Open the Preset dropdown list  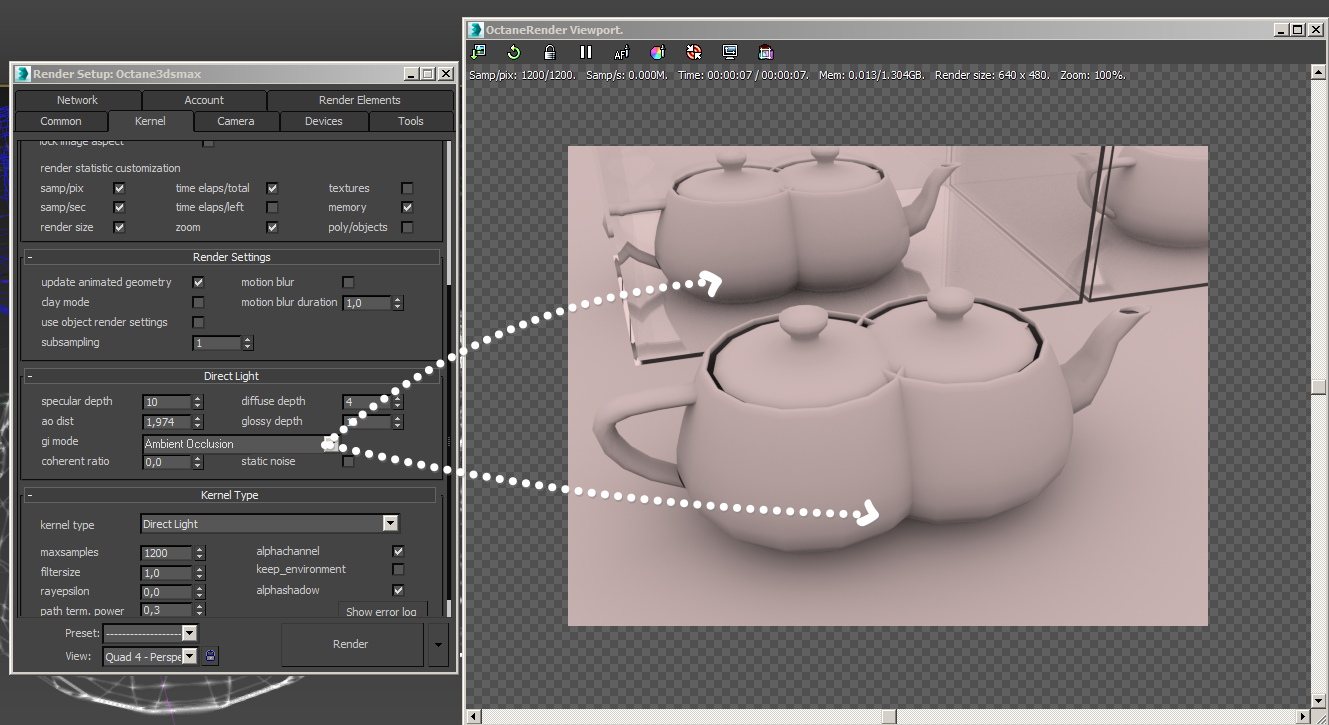(150, 633)
